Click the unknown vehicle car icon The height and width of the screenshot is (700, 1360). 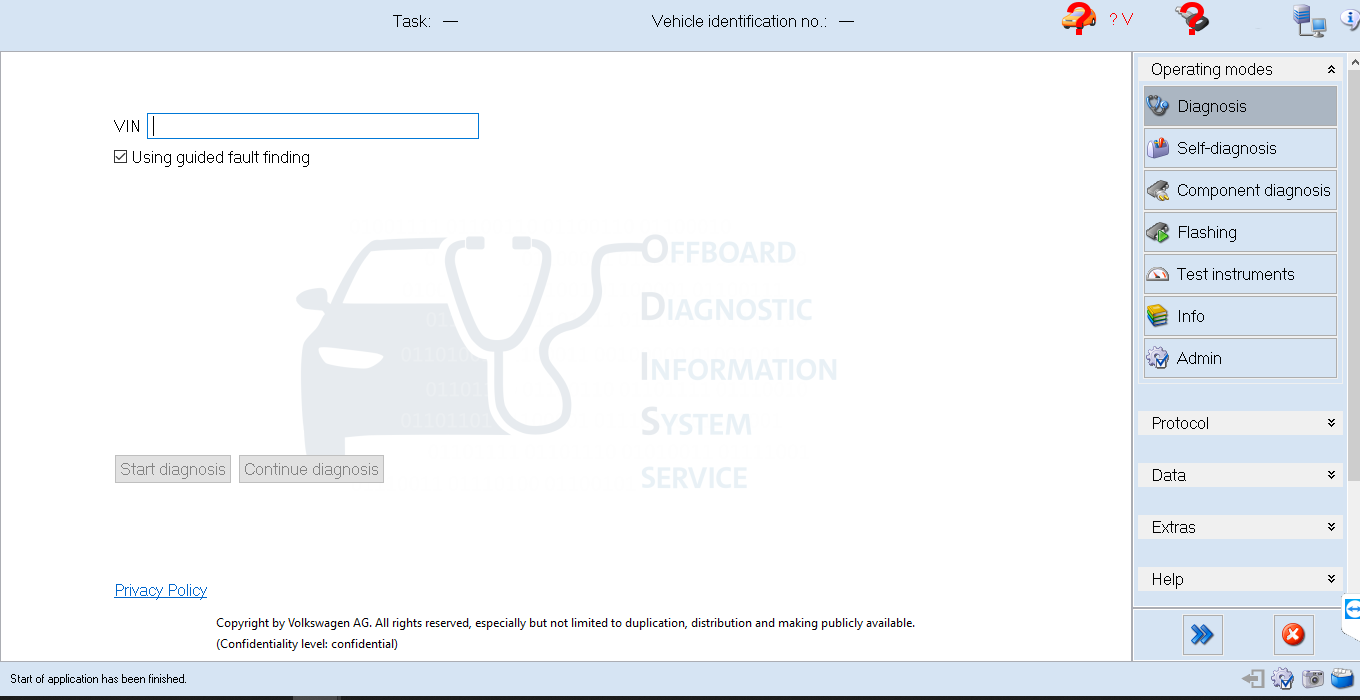click(x=1079, y=20)
